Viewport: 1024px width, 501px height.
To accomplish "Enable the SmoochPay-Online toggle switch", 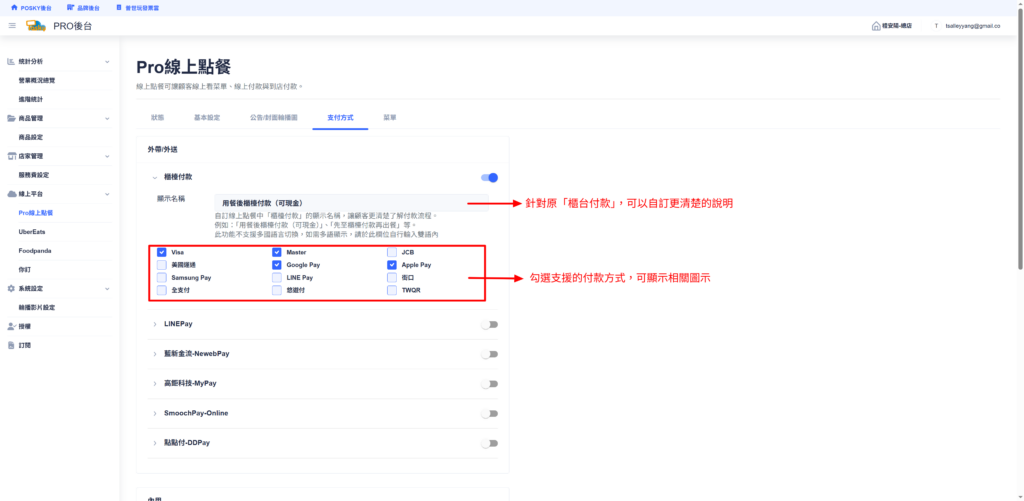I will pyautogui.click(x=489, y=413).
